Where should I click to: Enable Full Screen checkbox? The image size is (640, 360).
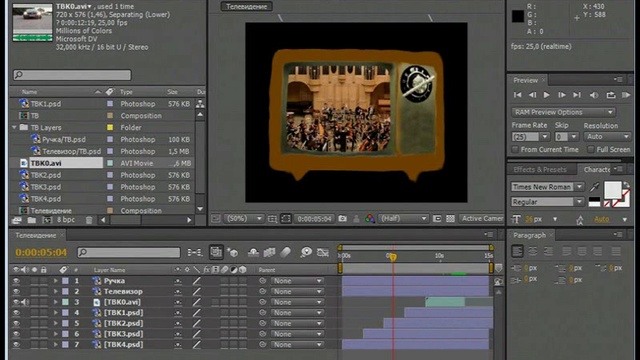pyautogui.click(x=591, y=150)
